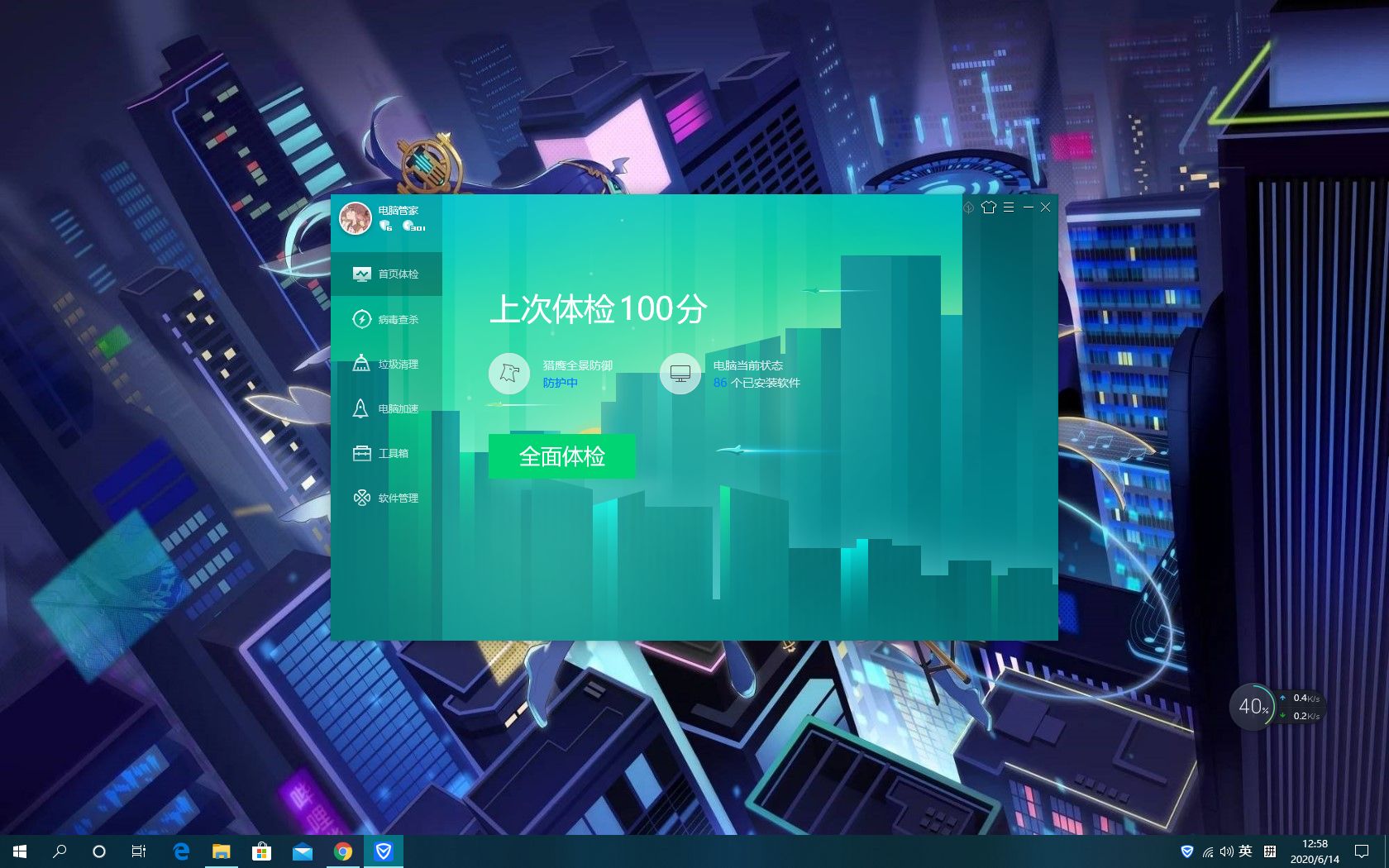1389x868 pixels.
Task: Click the 电脑当前状态 monitor icon
Action: tap(680, 374)
